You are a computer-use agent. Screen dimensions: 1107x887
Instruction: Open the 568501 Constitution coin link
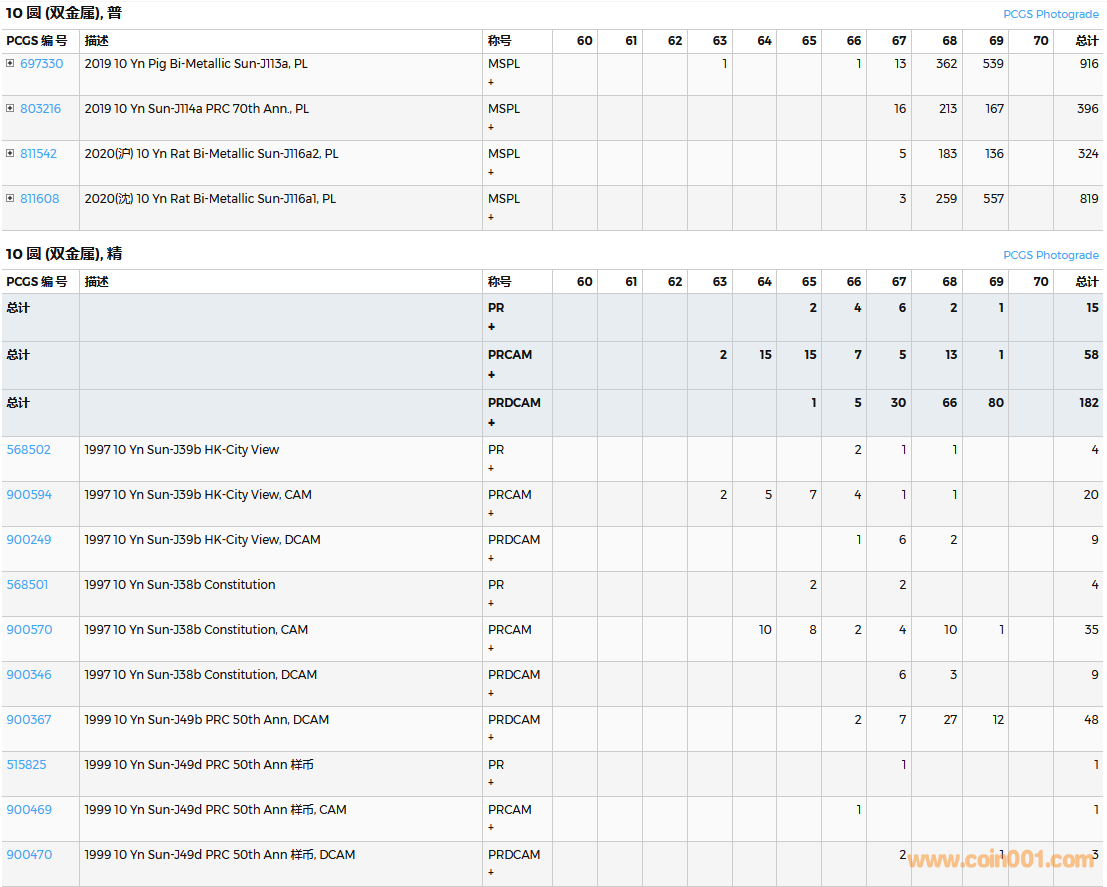[x=27, y=585]
